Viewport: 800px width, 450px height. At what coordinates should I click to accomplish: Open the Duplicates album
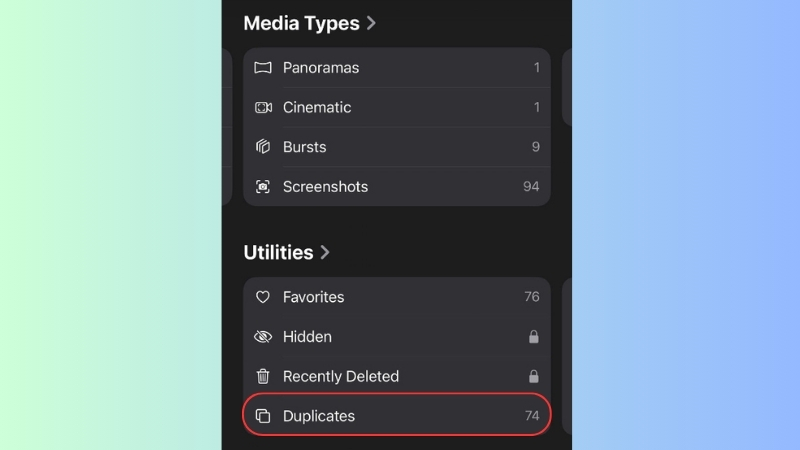click(x=397, y=416)
